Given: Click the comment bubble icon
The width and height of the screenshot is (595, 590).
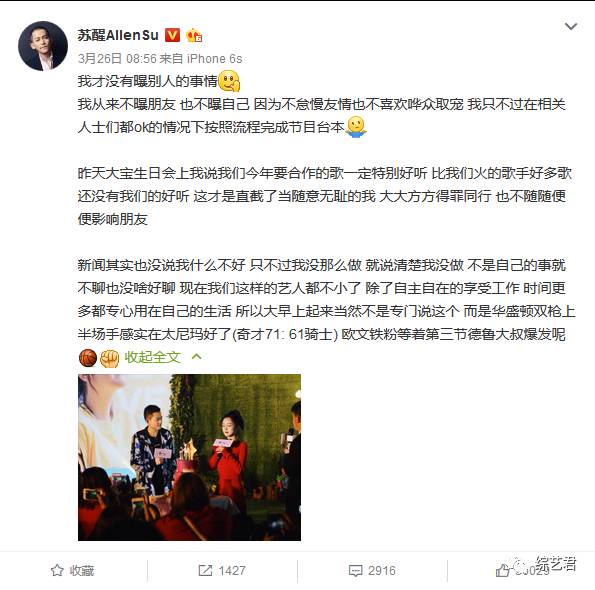Looking at the screenshot, I should (x=355, y=571).
